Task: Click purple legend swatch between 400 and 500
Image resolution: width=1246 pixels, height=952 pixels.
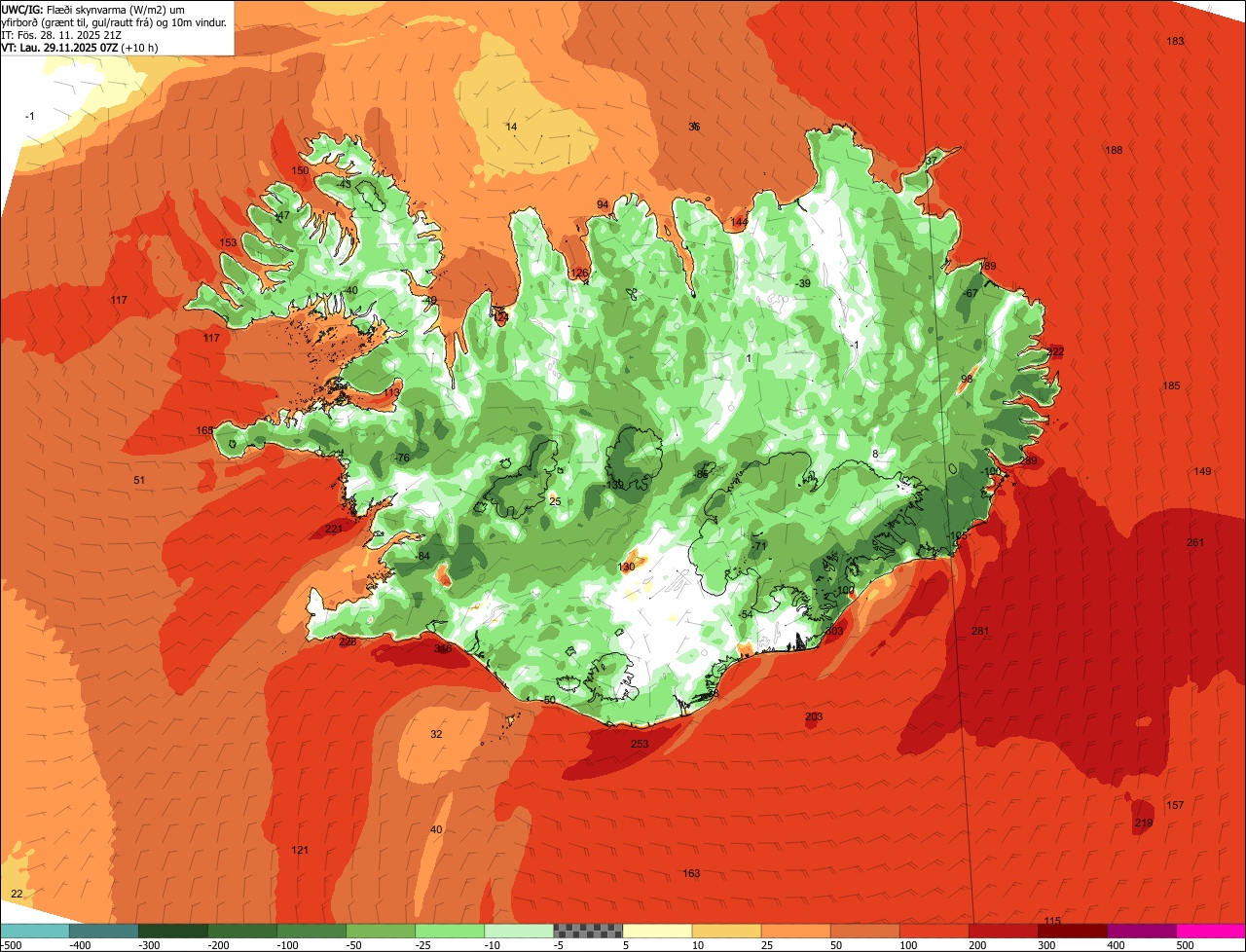Action: [1141, 931]
